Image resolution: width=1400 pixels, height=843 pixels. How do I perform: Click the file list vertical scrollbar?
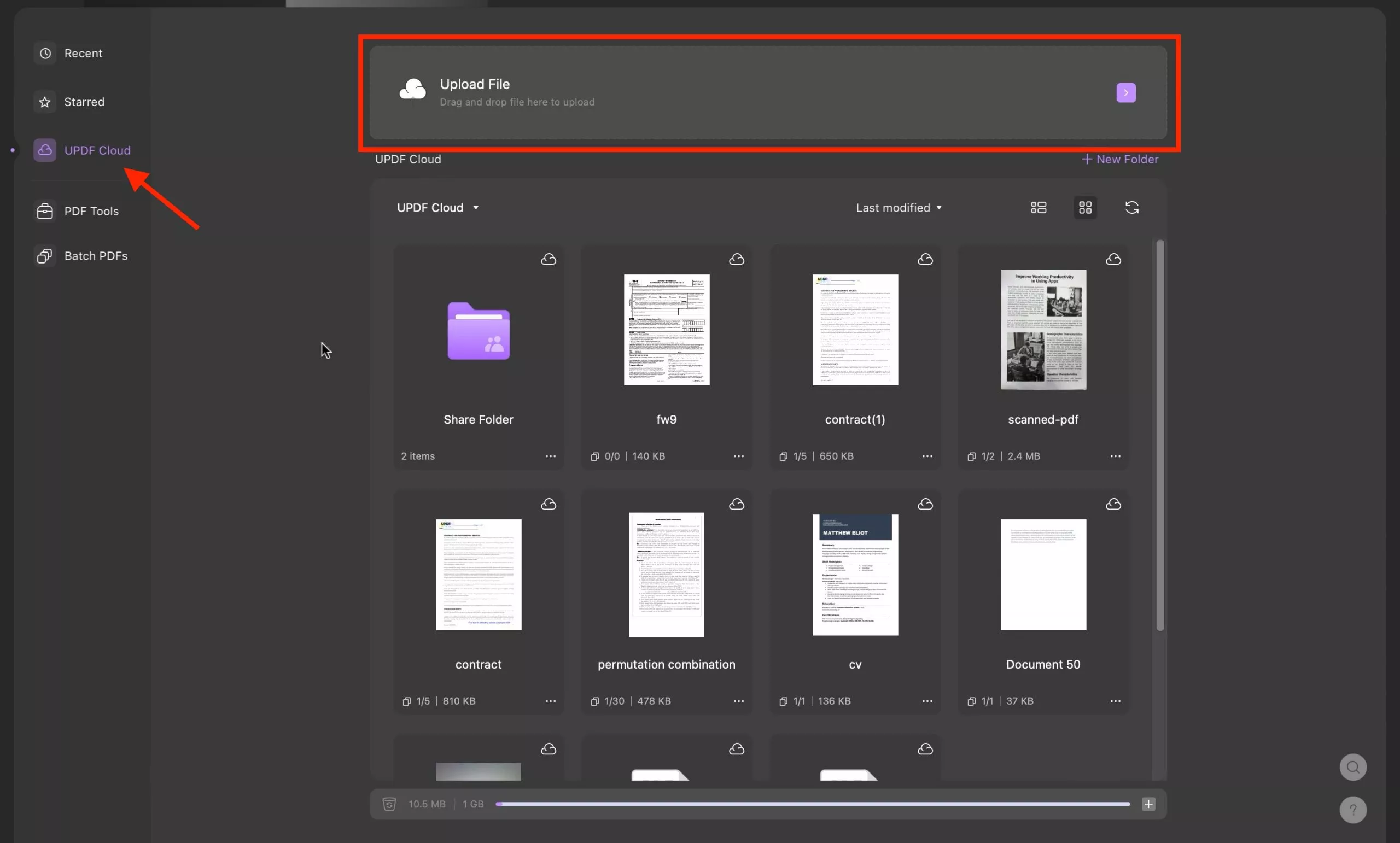[1160, 435]
